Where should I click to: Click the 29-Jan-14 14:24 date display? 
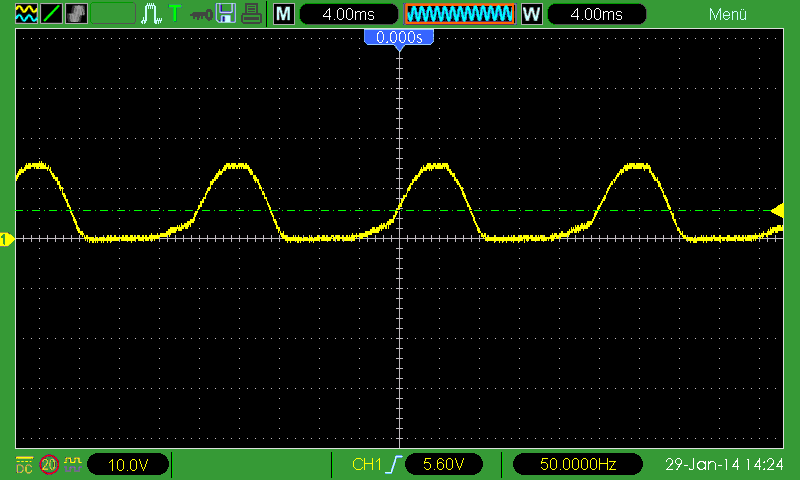click(724, 464)
